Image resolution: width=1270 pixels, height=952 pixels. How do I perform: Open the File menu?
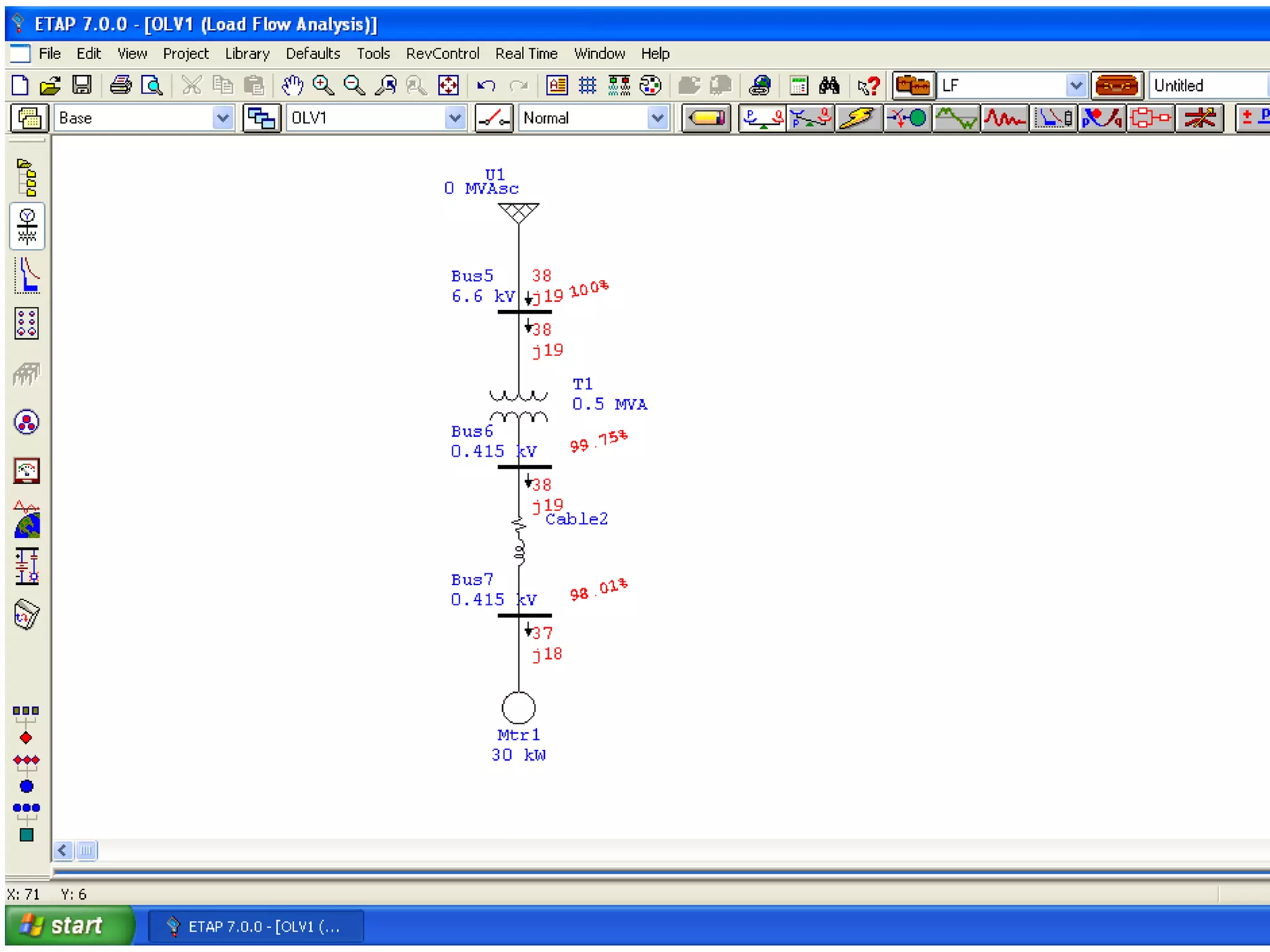(x=50, y=53)
